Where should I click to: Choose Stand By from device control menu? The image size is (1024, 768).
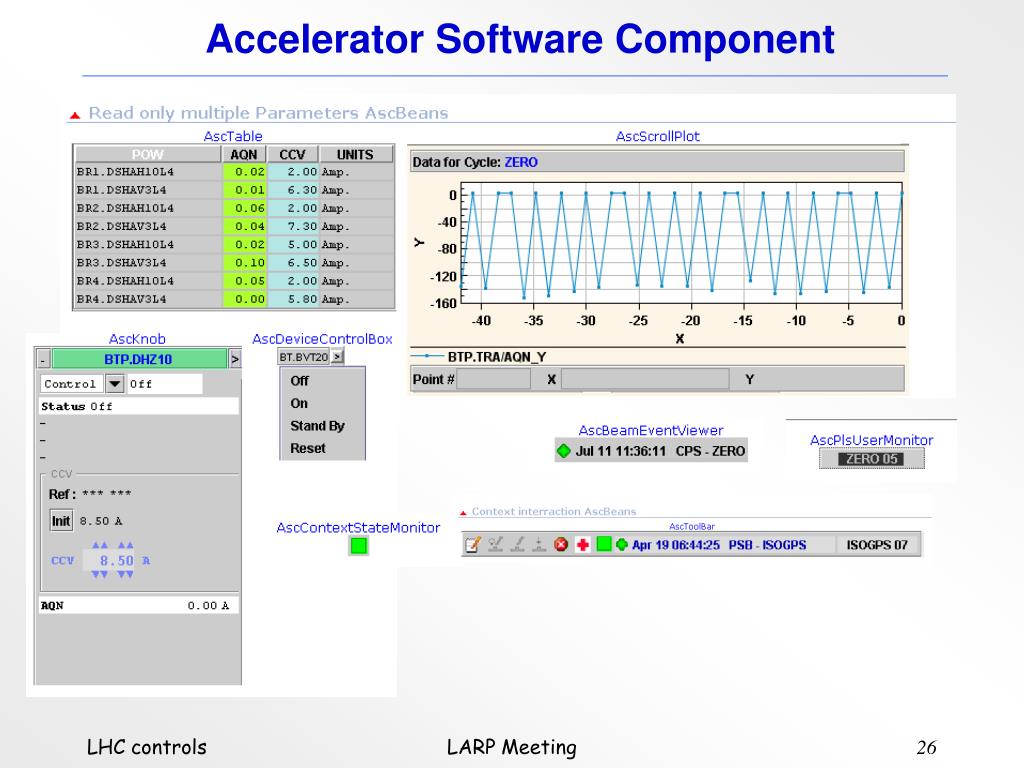317,426
